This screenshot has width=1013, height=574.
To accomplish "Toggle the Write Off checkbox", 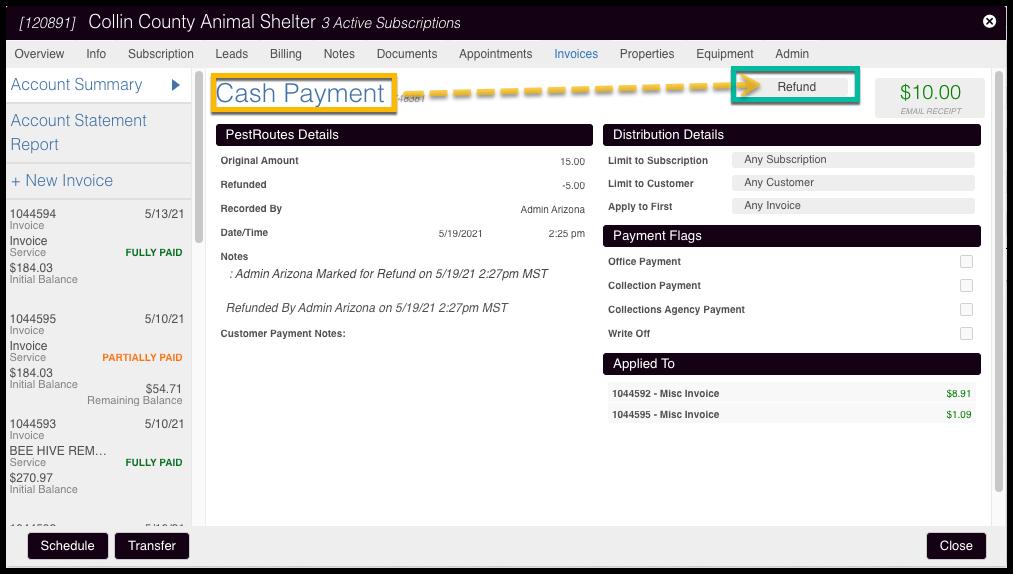I will pyautogui.click(x=966, y=334).
